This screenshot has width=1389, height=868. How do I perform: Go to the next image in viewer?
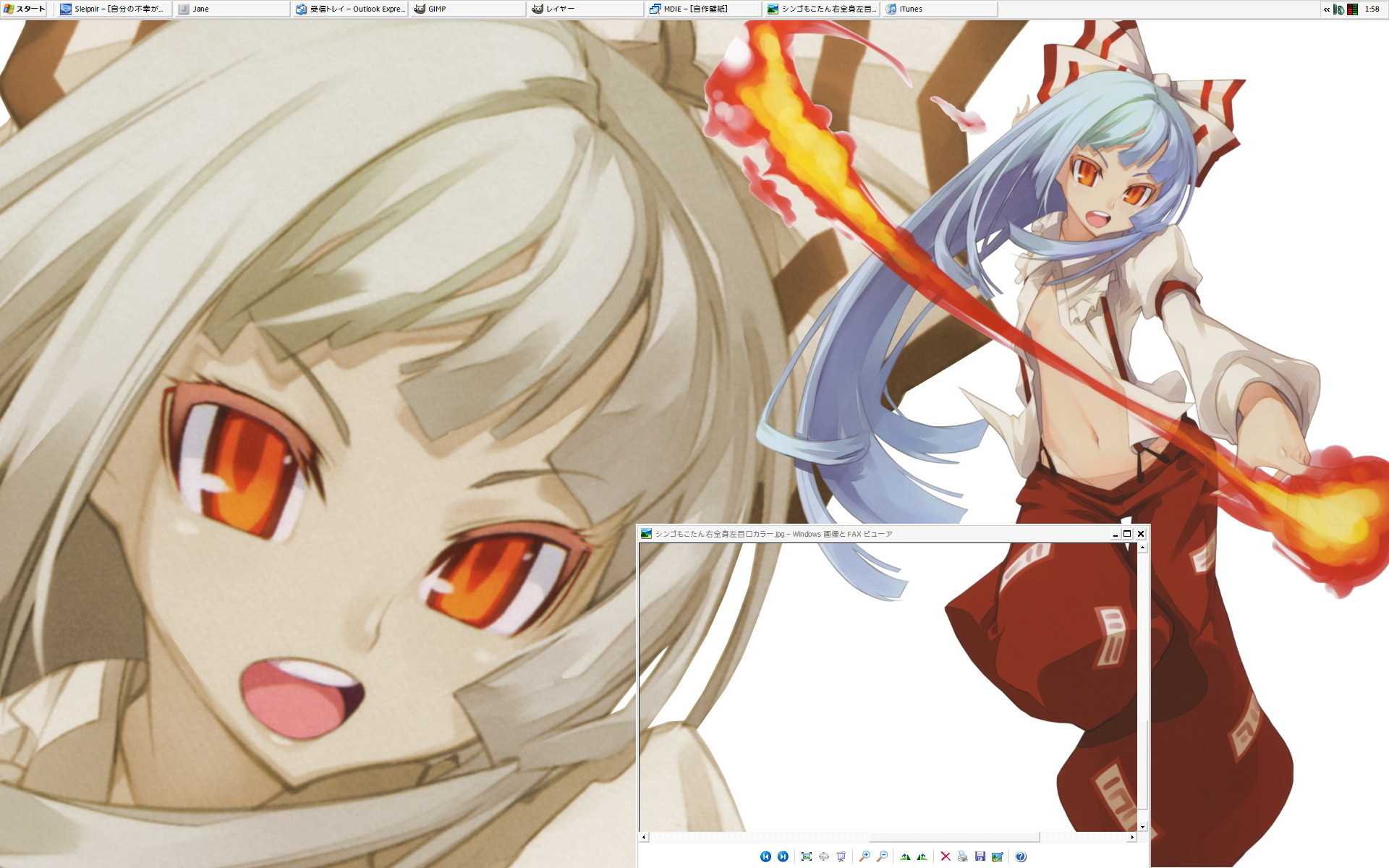click(x=783, y=856)
